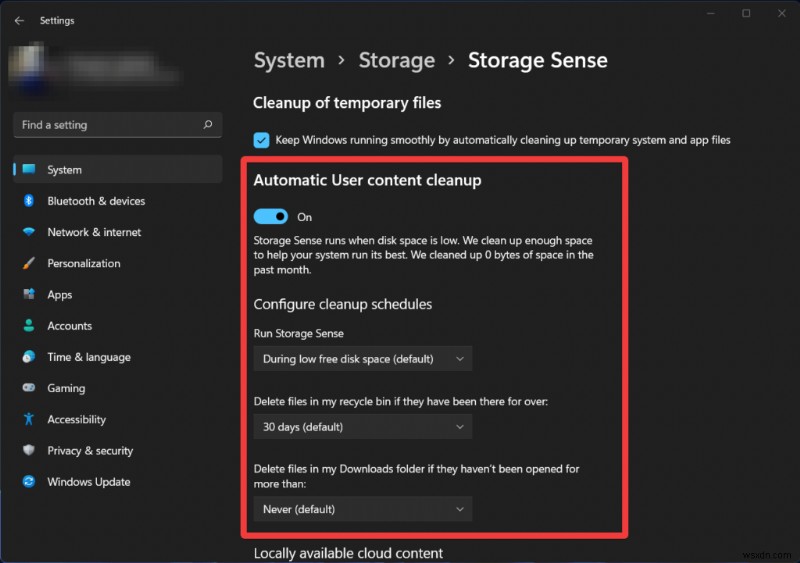800x563 pixels.
Task: Click the Apps icon in sidebar
Action: click(29, 294)
